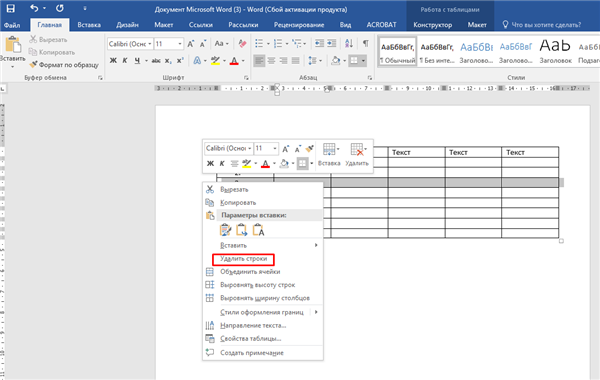Show paragraph marks with the pilcrow icon

(x=366, y=43)
